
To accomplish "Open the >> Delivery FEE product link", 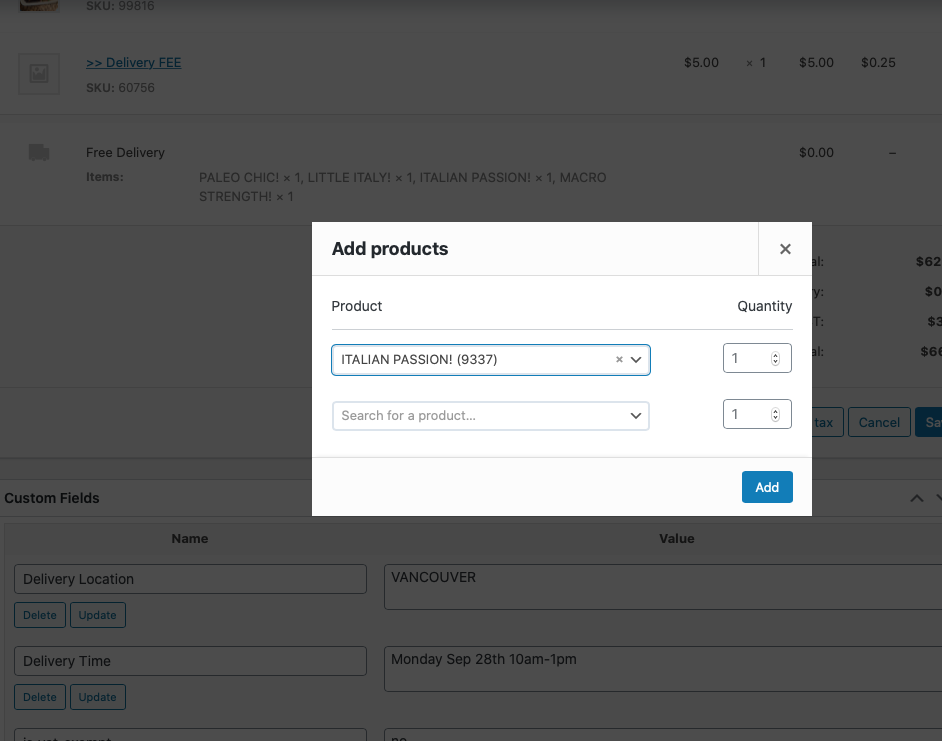I will coord(133,63).
